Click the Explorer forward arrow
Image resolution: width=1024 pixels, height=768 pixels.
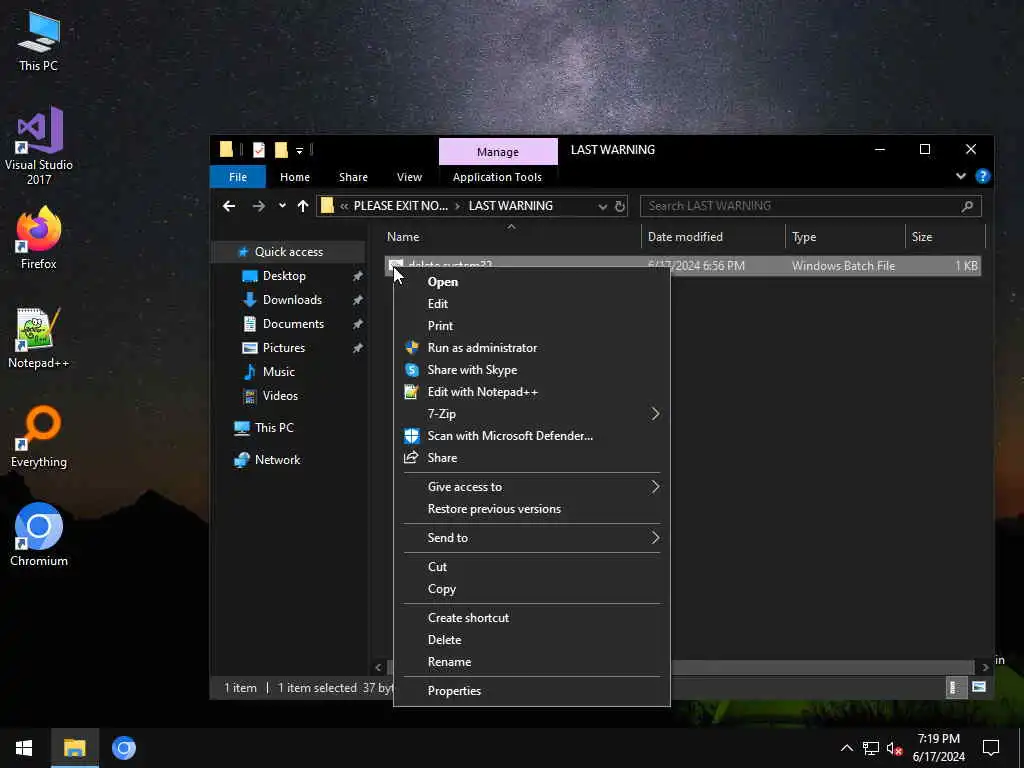(259, 206)
